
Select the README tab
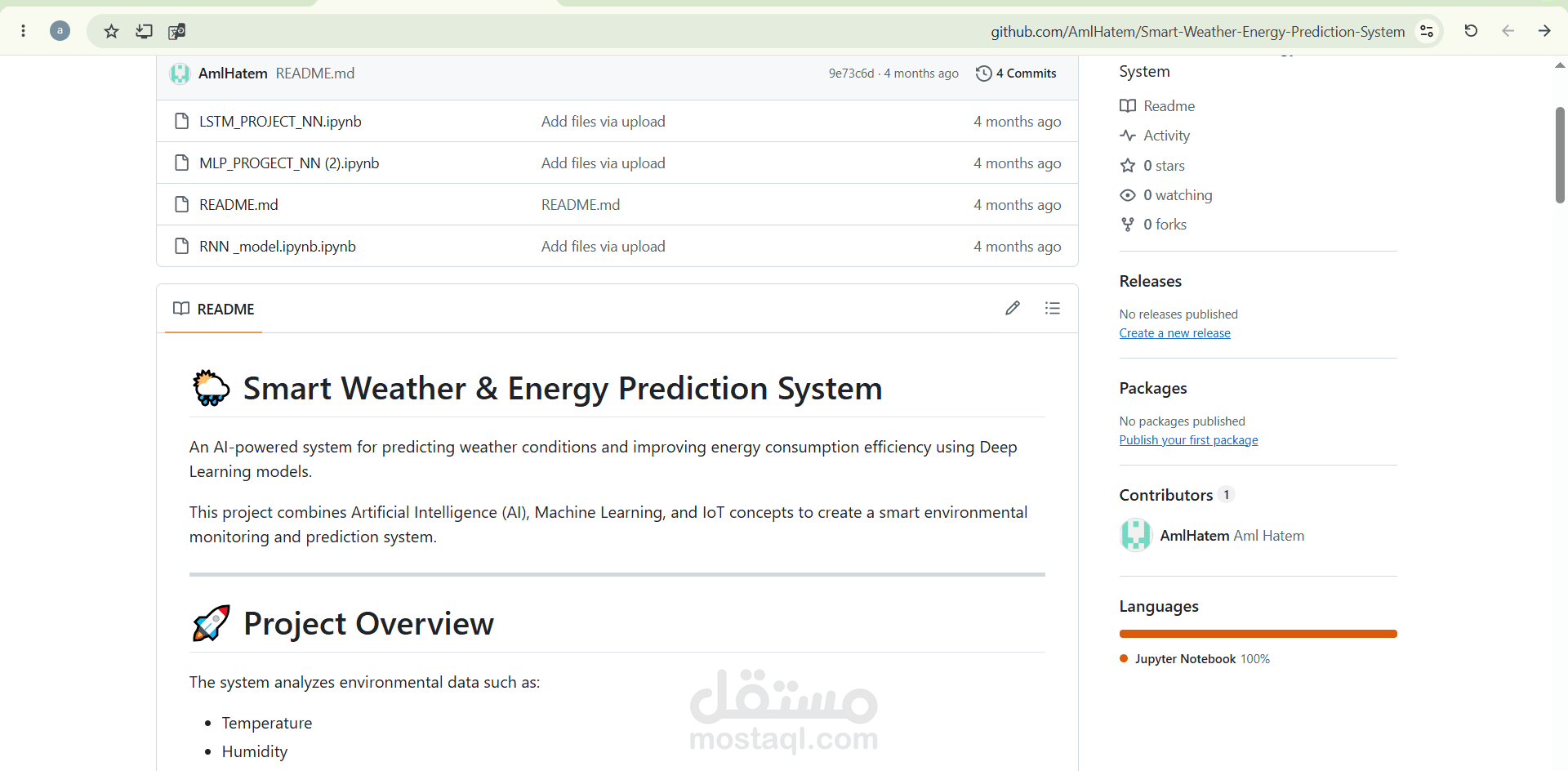click(x=214, y=309)
